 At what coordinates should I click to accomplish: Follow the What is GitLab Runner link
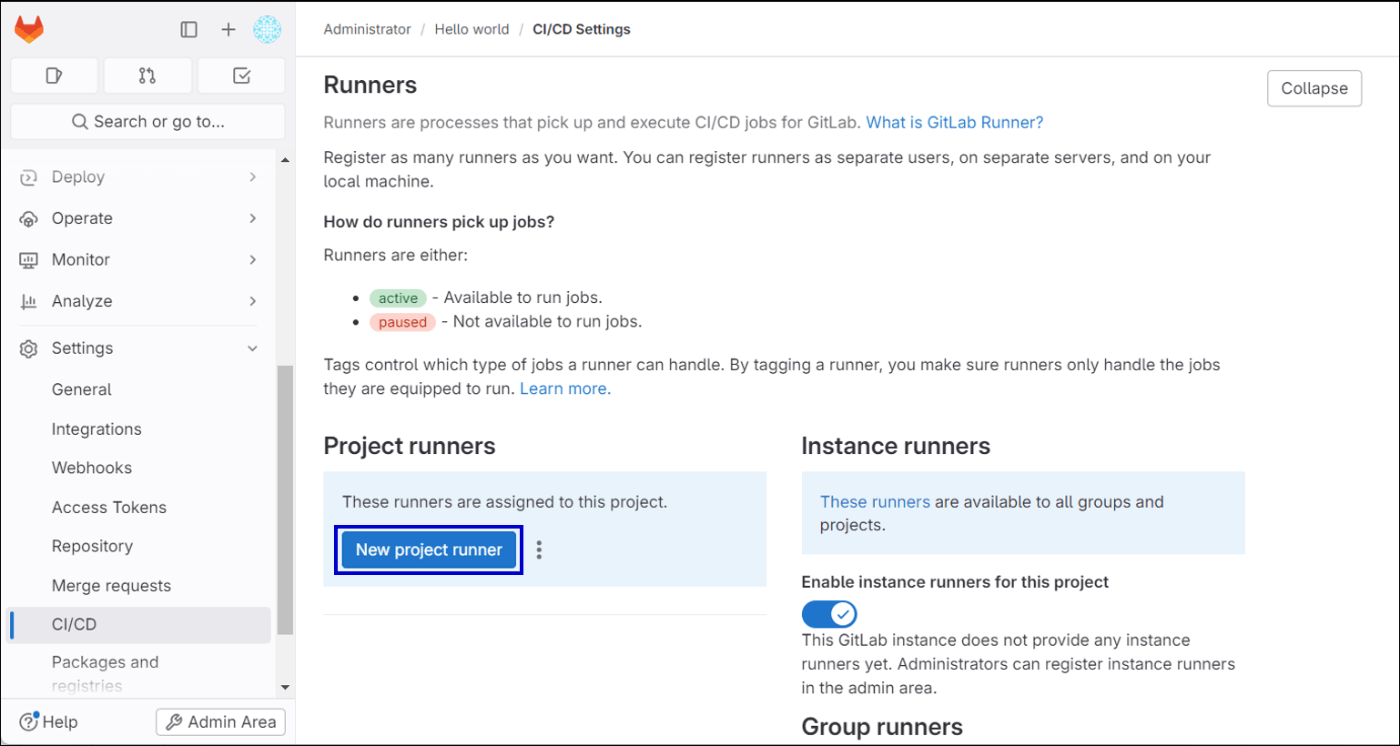point(954,122)
